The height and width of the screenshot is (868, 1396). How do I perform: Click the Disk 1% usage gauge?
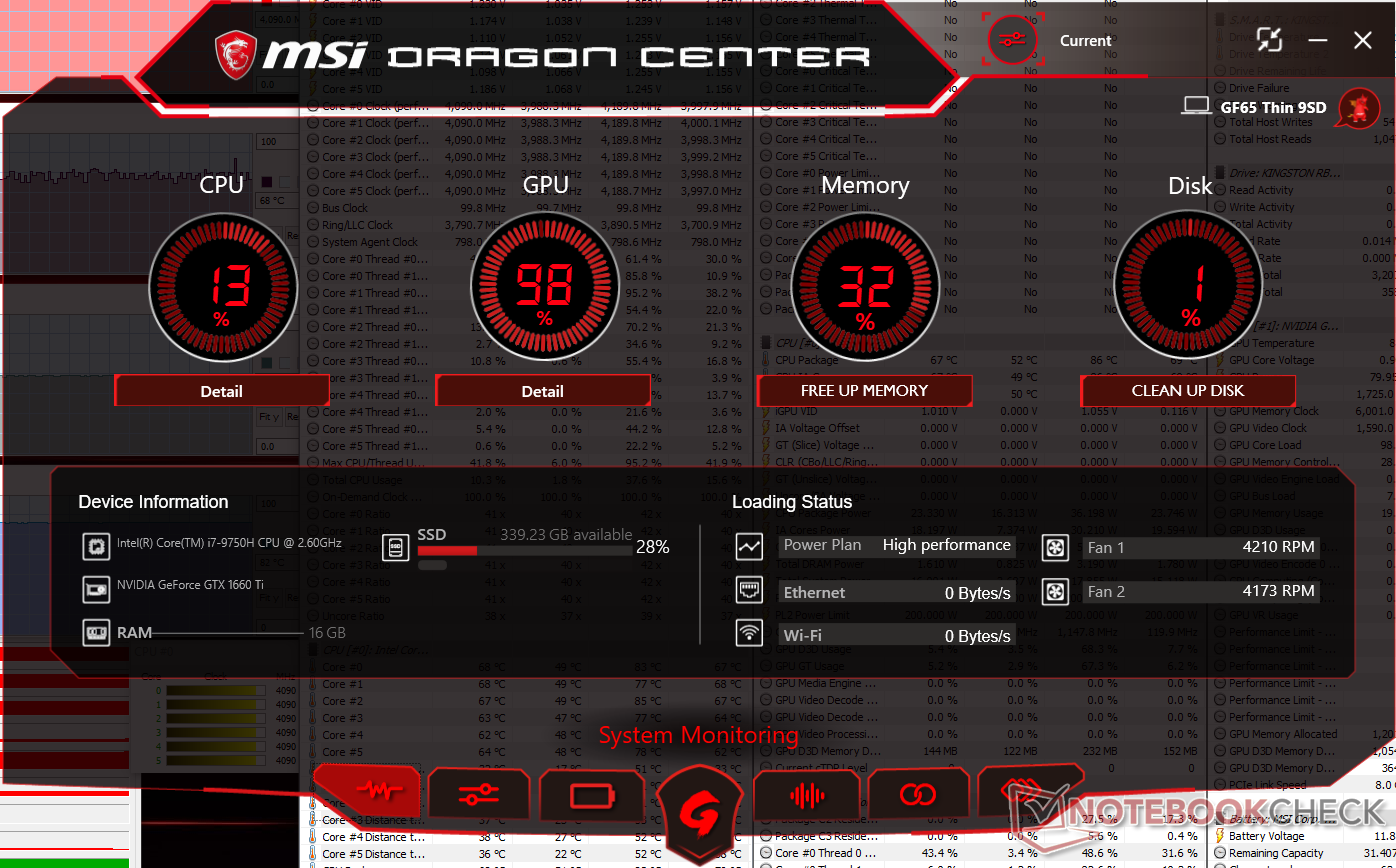(1189, 285)
